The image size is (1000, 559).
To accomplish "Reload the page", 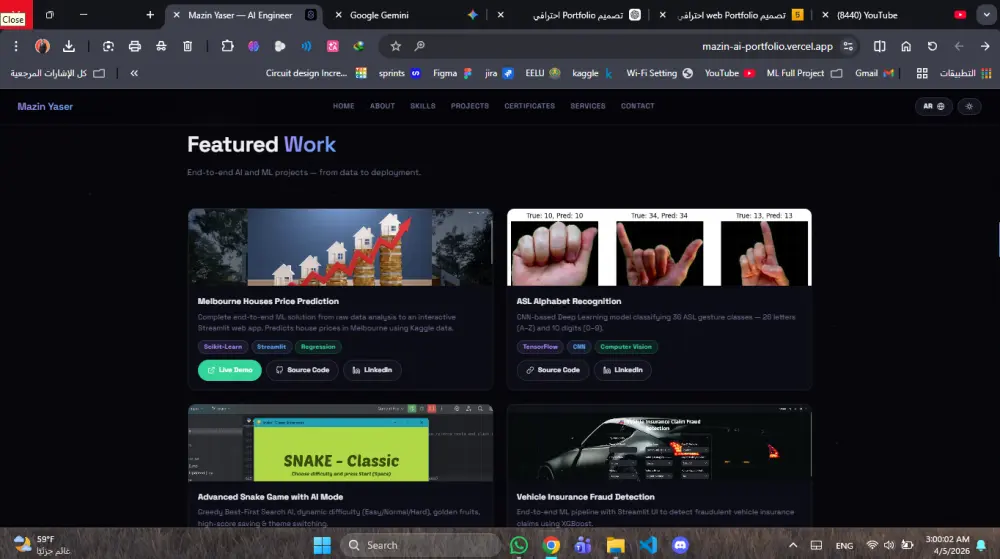I will pyautogui.click(x=932, y=46).
